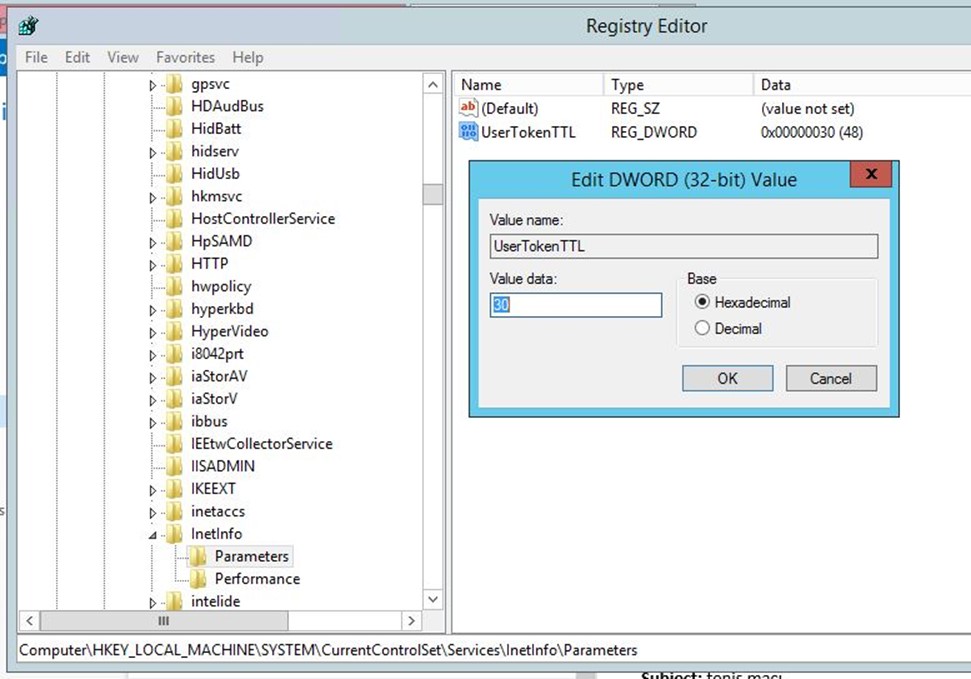Click the HyperVideo folder icon
Screen dimensions: 971x679
(x=175, y=331)
